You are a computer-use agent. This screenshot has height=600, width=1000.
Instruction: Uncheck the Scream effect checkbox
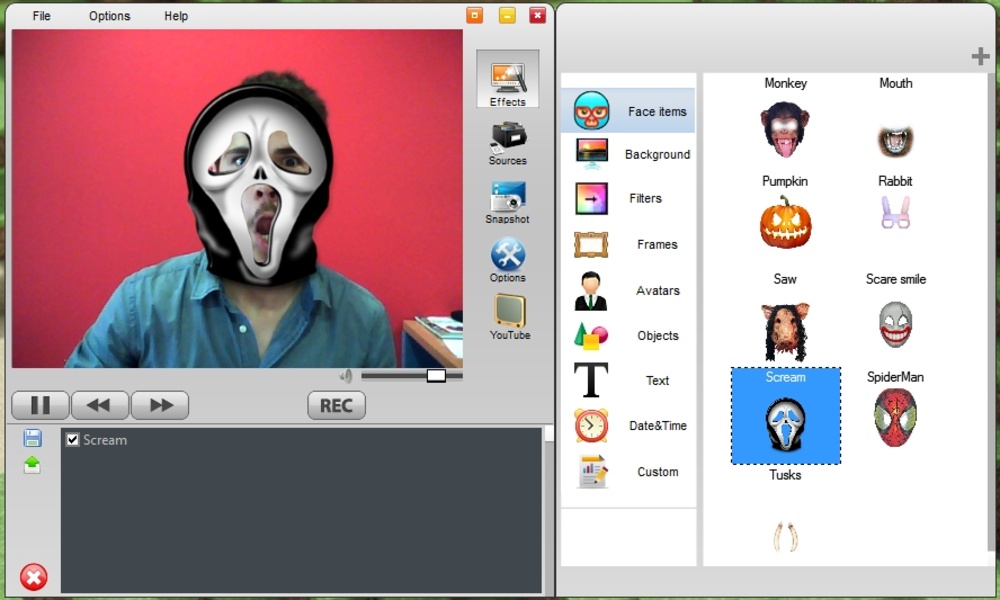click(72, 440)
